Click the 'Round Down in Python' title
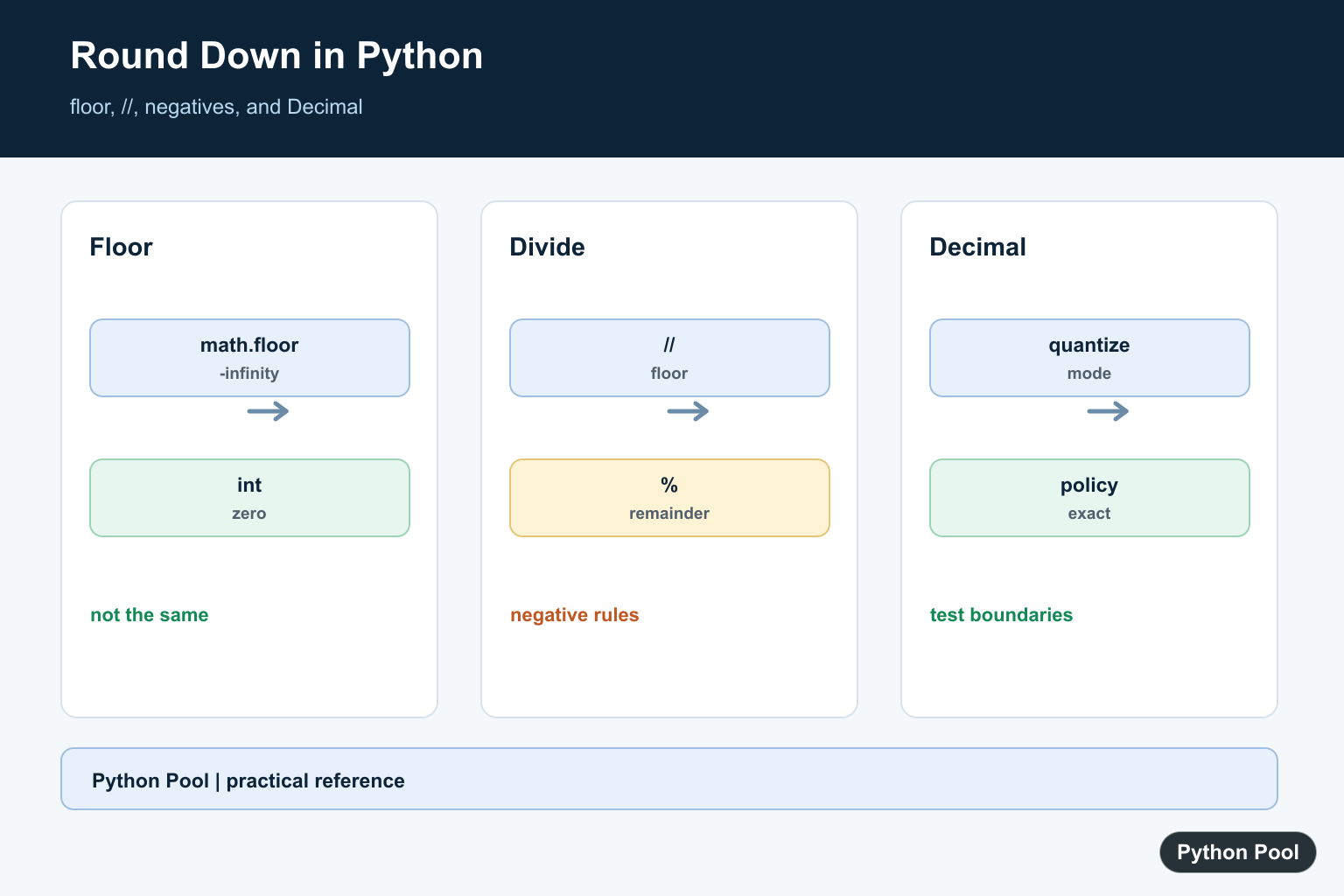The image size is (1344, 896). pyautogui.click(x=276, y=56)
